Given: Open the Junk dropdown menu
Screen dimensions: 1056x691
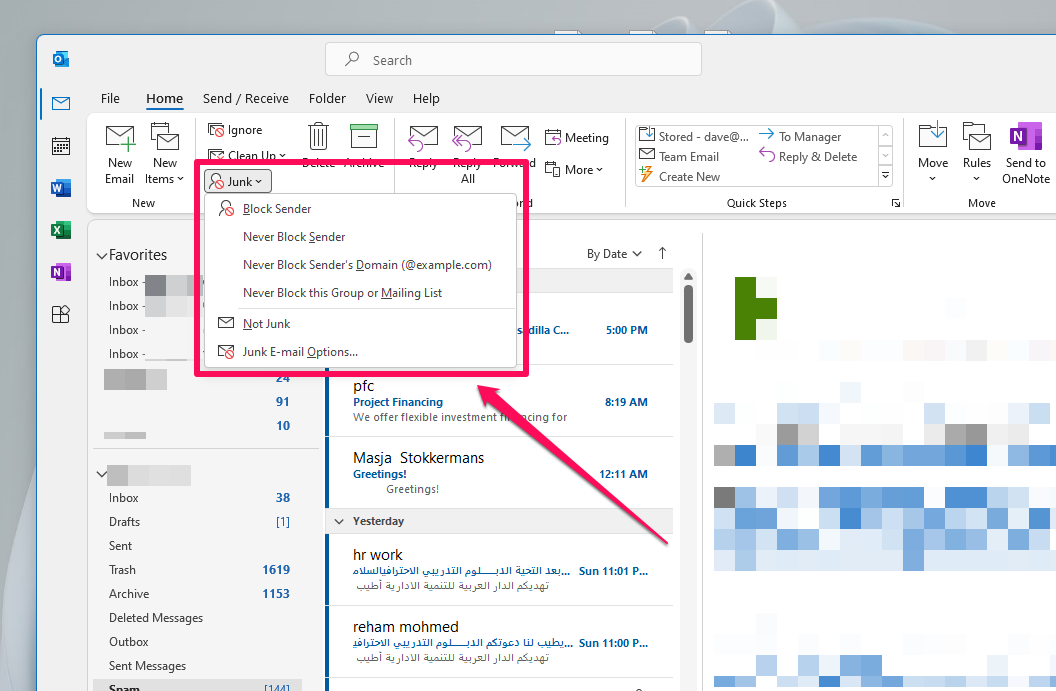Looking at the screenshot, I should click(237, 181).
